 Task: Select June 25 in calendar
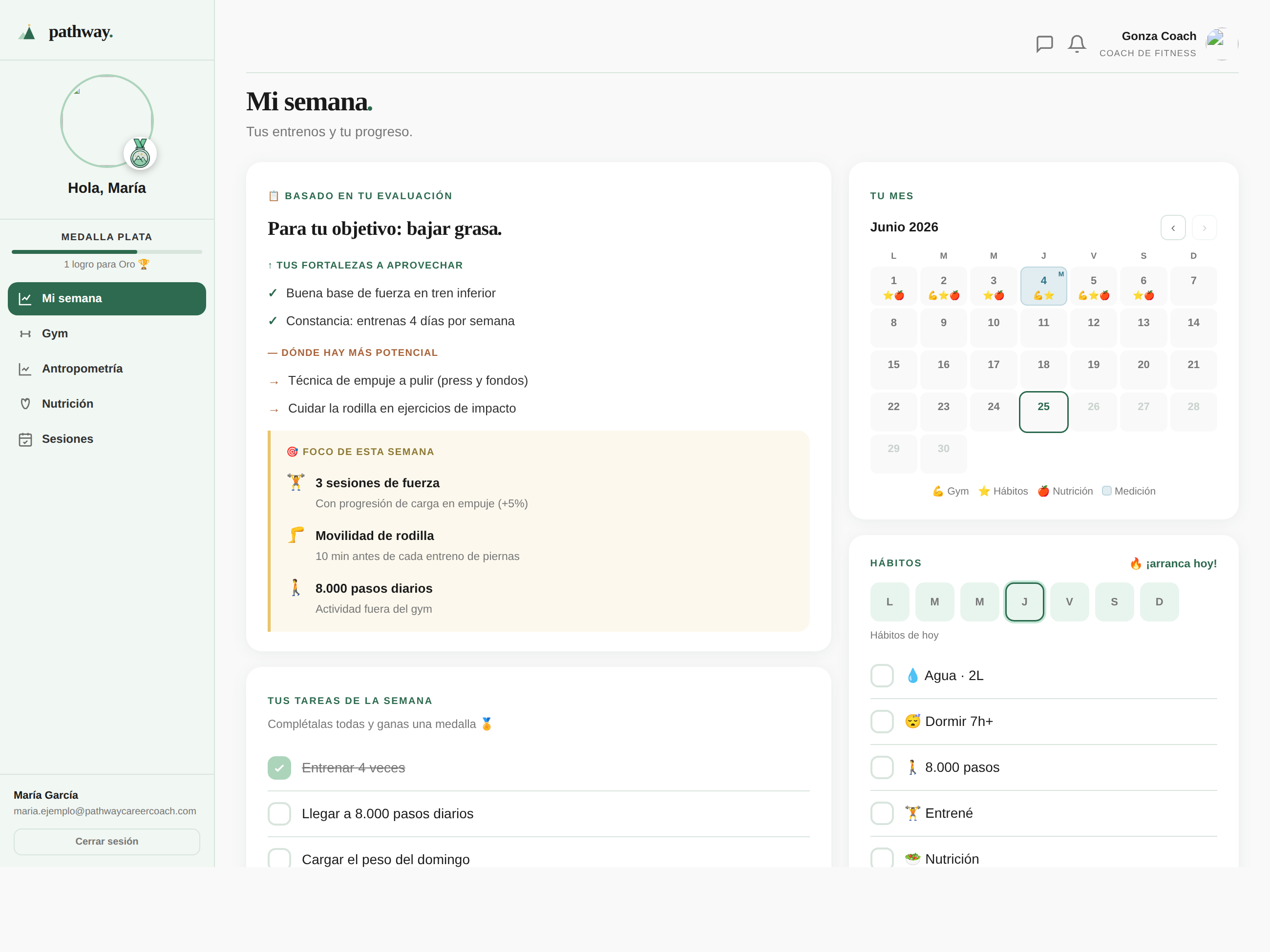click(x=1043, y=412)
